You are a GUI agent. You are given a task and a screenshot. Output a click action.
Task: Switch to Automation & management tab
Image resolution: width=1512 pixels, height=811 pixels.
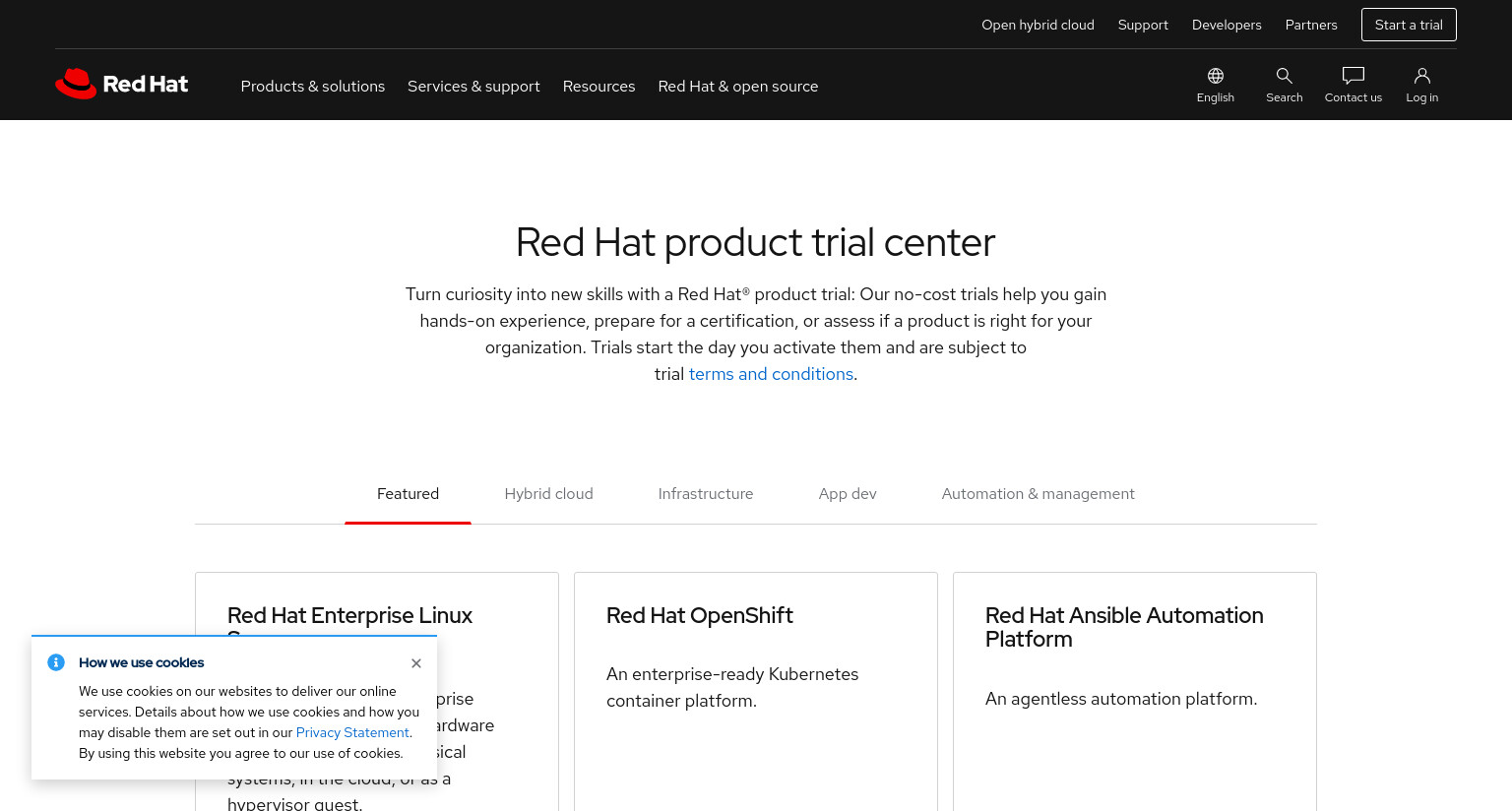(x=1038, y=494)
